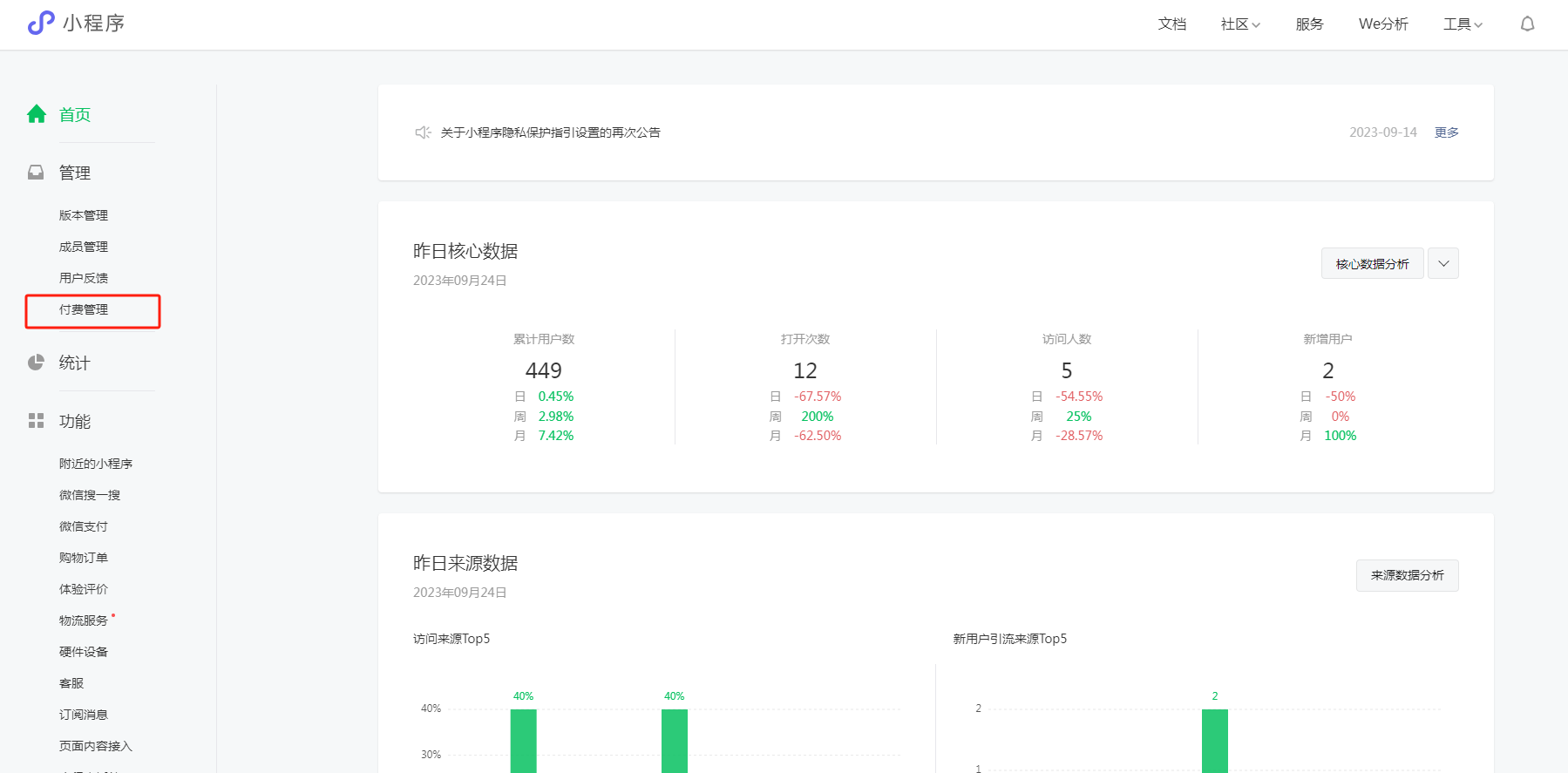Open the dropdown arrow beside 核心数据分析
The height and width of the screenshot is (773, 1568).
[1443, 263]
